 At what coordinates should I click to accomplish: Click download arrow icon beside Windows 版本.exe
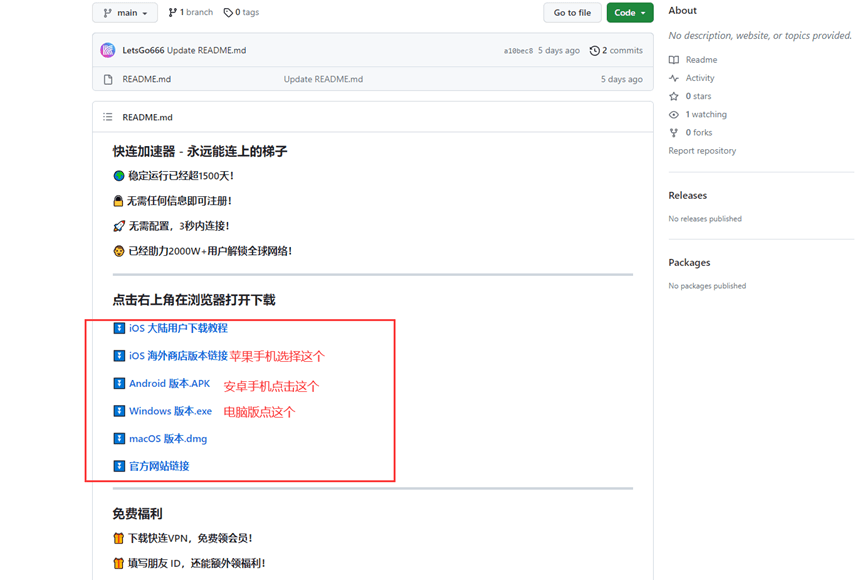click(119, 411)
